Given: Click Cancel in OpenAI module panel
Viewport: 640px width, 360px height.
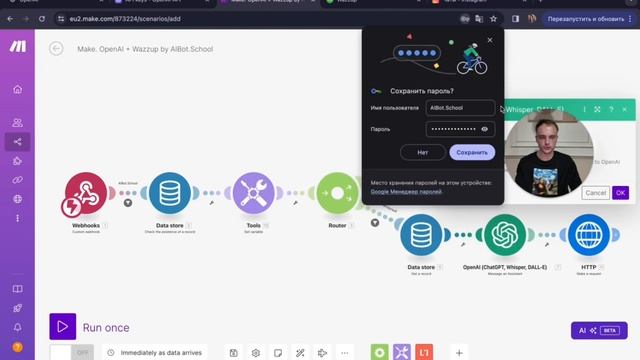Looking at the screenshot, I should point(596,193).
